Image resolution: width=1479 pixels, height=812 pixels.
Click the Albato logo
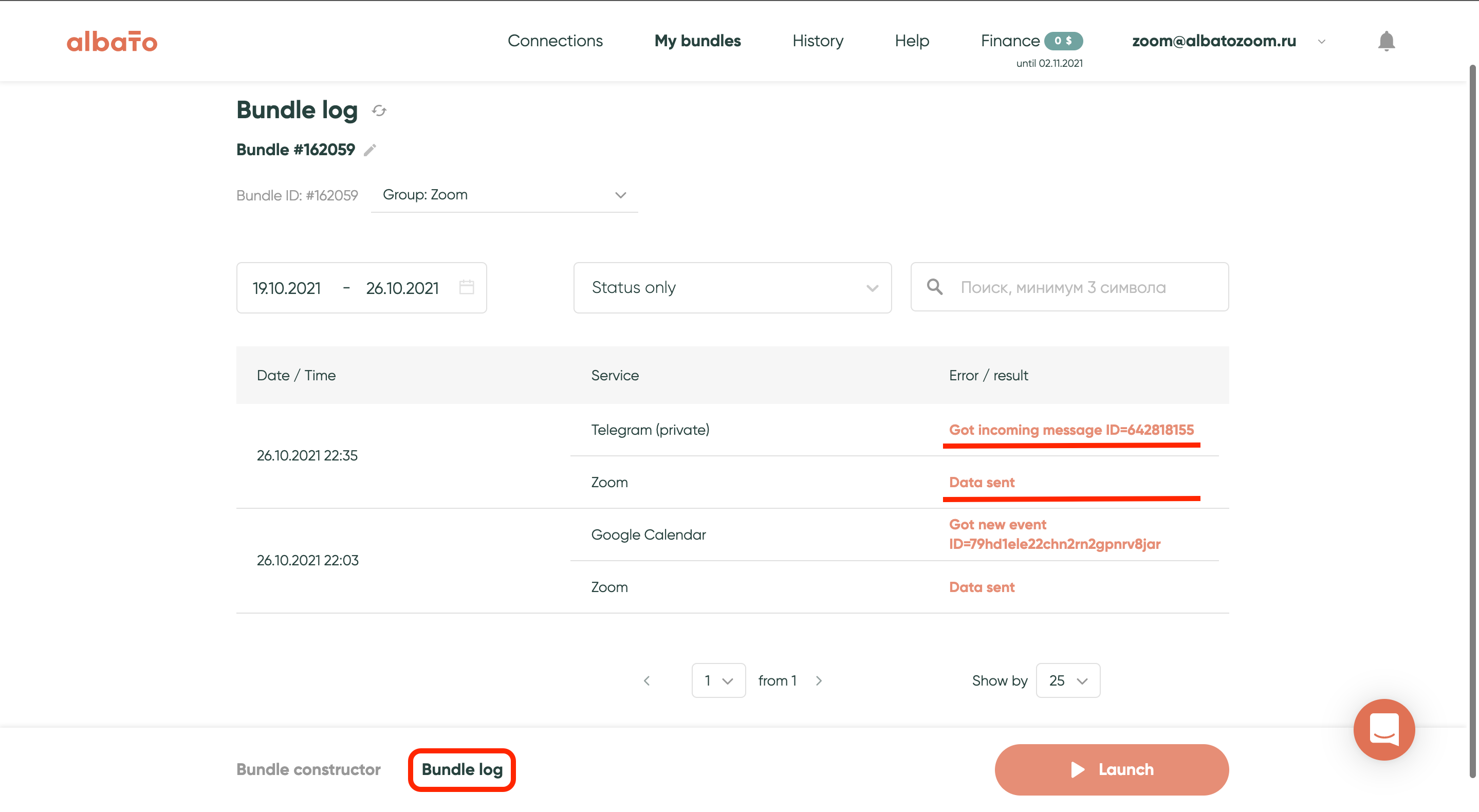pyautogui.click(x=112, y=41)
